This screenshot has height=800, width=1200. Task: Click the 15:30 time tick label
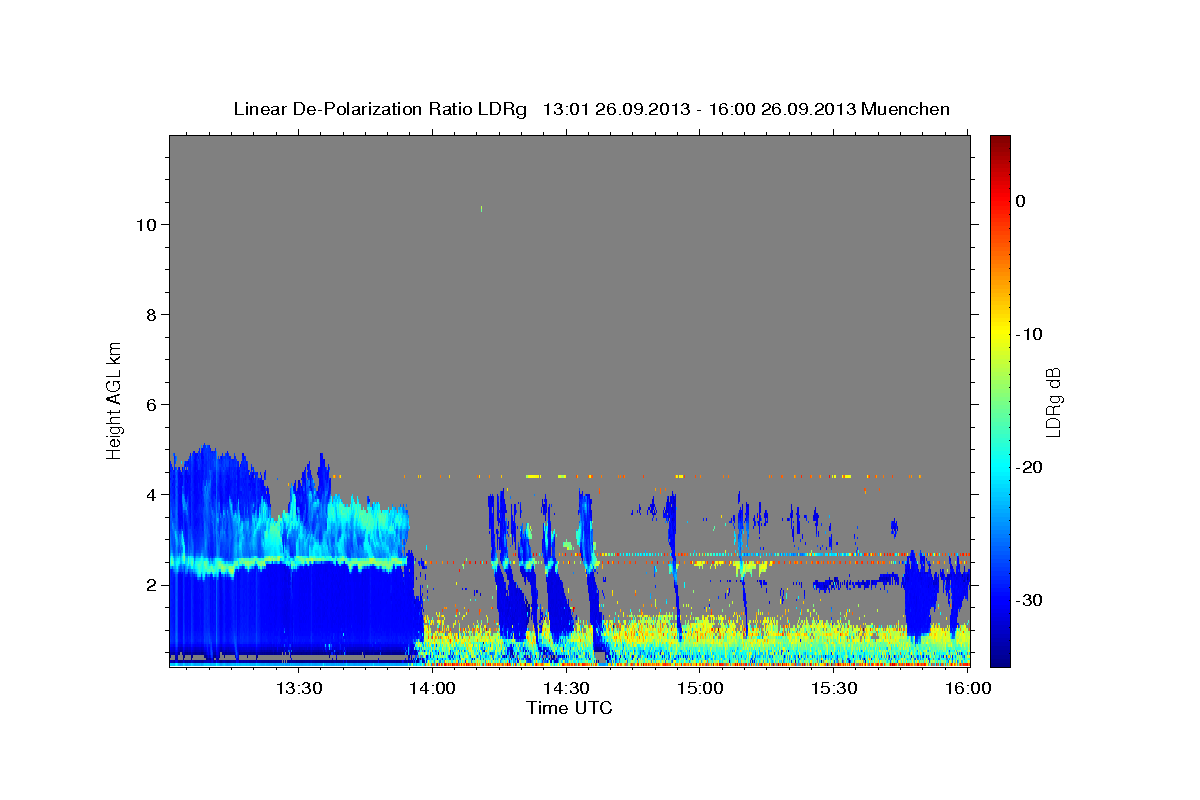[x=834, y=688]
